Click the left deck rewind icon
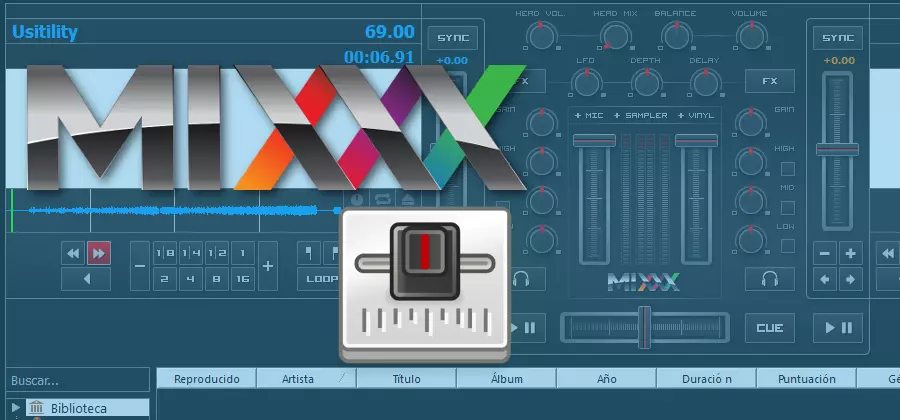Screen dimensions: 900x420 click(73, 253)
